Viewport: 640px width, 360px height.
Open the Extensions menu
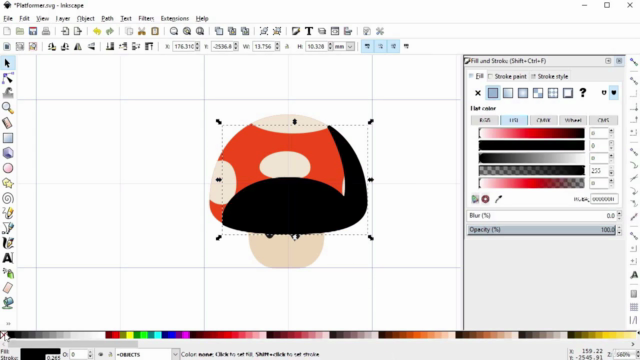pos(175,18)
